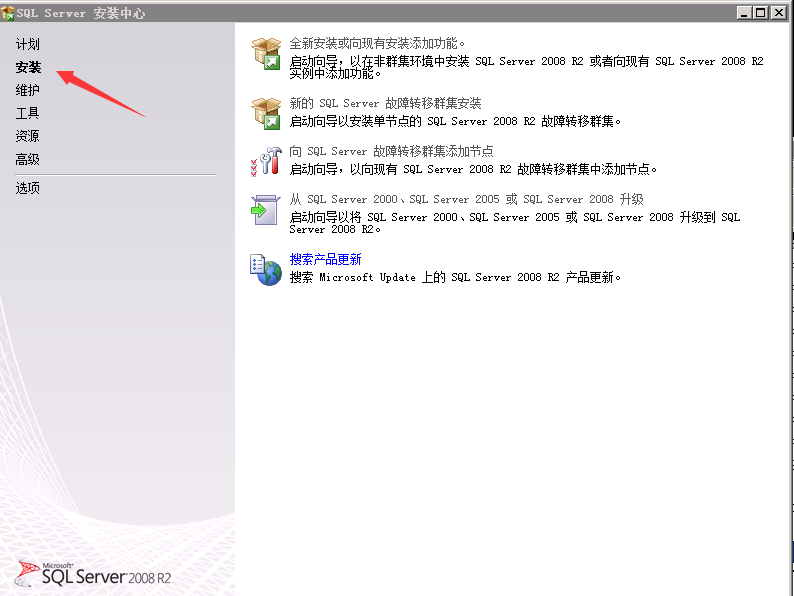Viewport: 794px width, 596px height.
Task: Switch to the 工具 (Tools) page
Action: tap(27, 113)
